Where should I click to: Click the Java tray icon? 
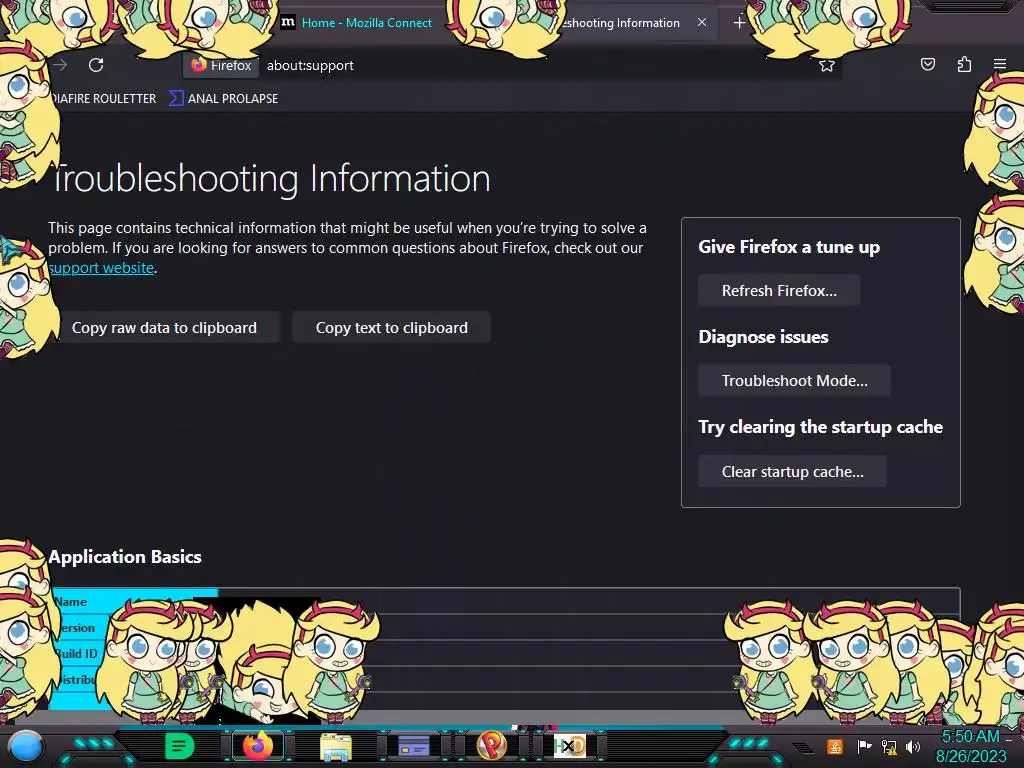click(834, 746)
